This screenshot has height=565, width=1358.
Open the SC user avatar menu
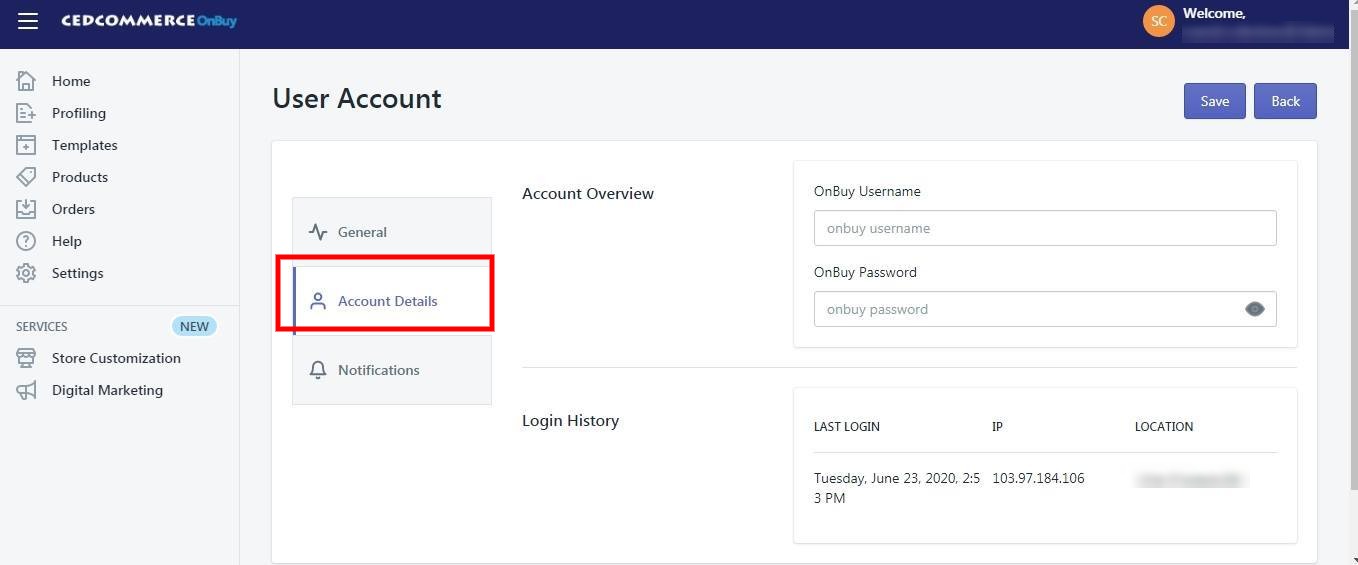tap(1158, 21)
